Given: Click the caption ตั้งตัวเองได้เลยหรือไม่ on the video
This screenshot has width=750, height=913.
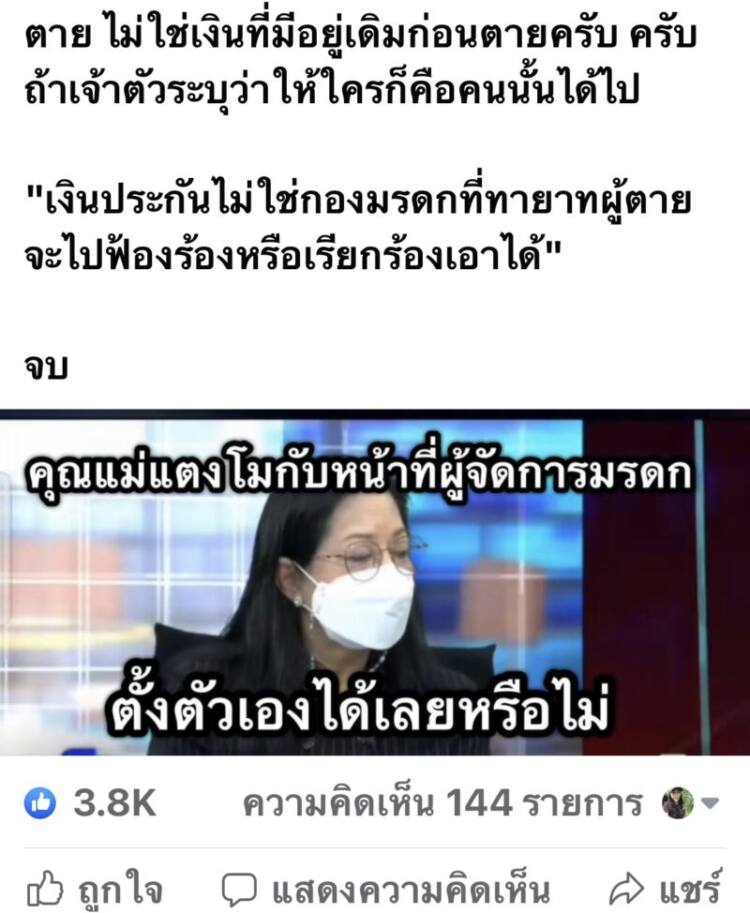Looking at the screenshot, I should [x=360, y=708].
